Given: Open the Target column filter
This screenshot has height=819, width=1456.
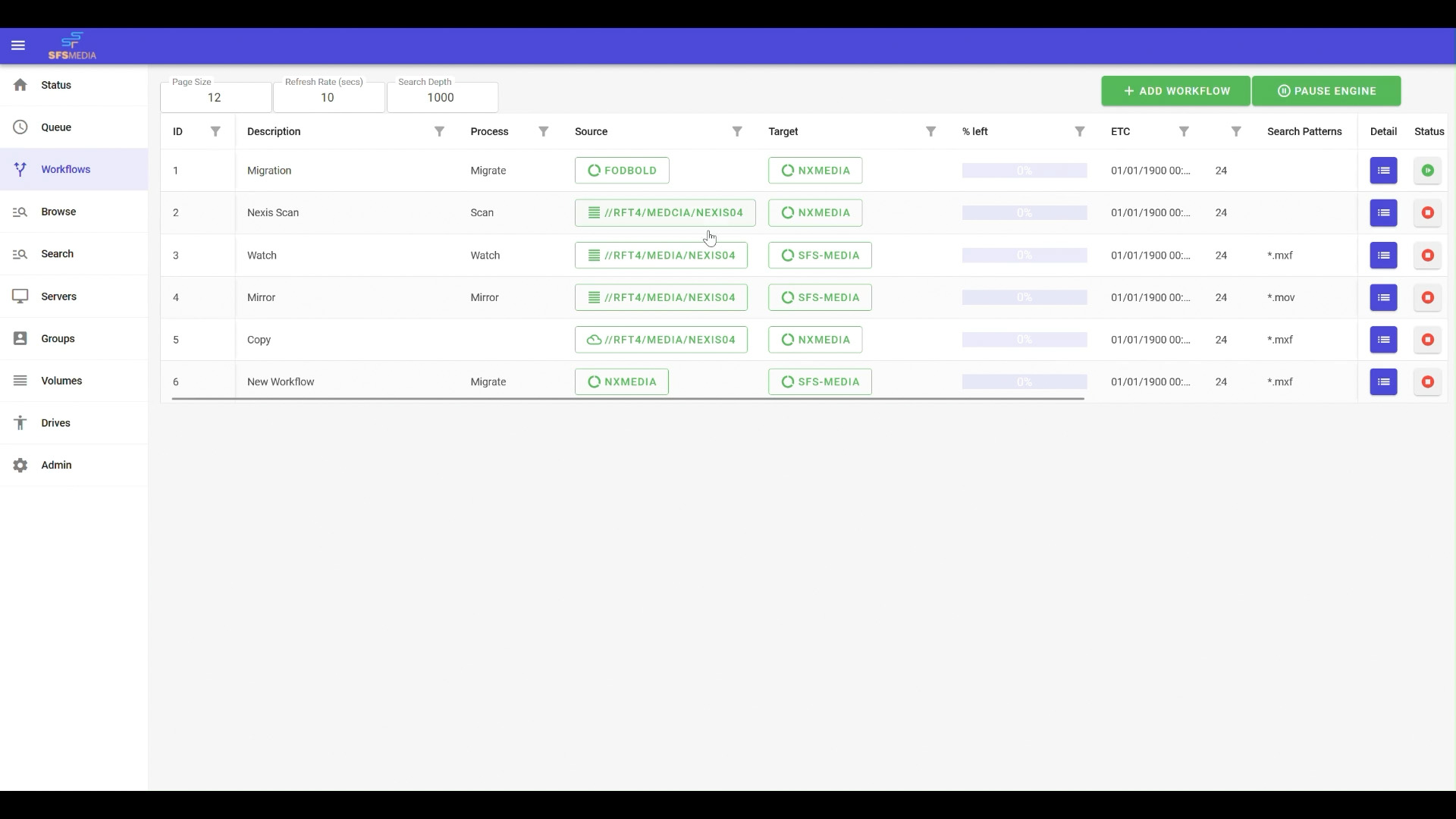Looking at the screenshot, I should [930, 132].
